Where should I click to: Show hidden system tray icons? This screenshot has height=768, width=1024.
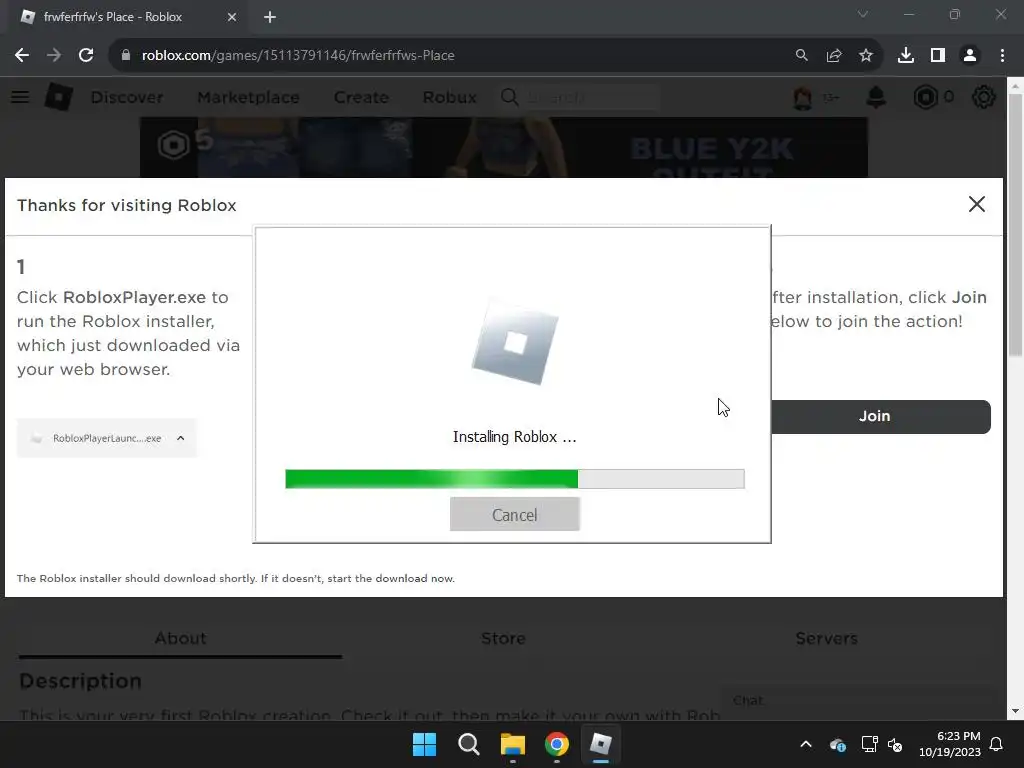pos(806,744)
